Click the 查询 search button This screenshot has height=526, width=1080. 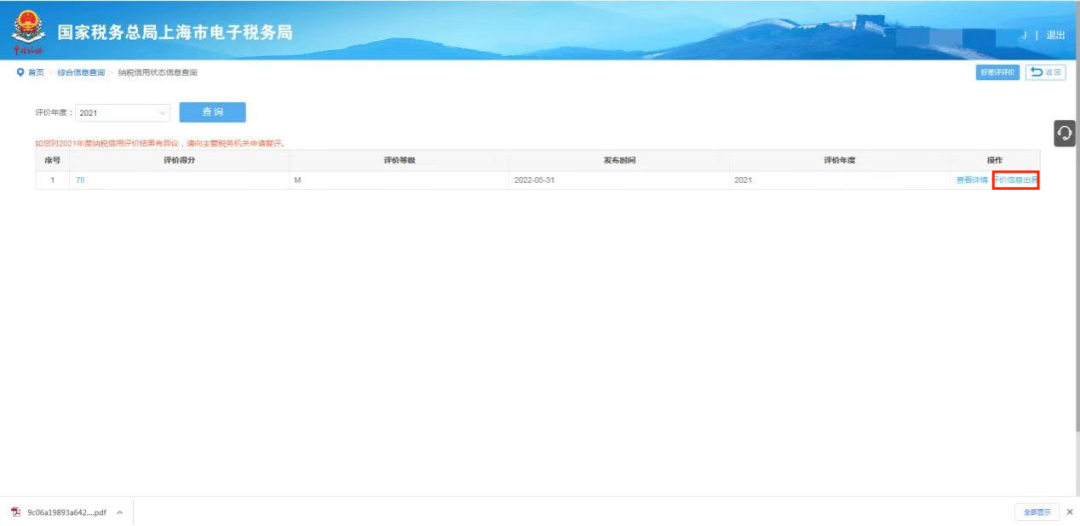click(212, 112)
